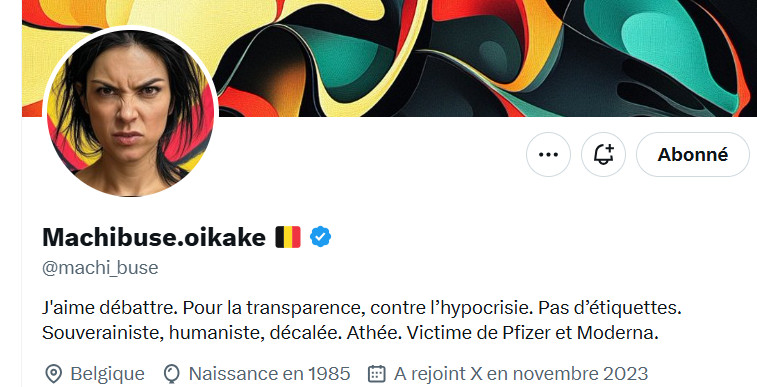Click the birthday balloon icon
This screenshot has width=757, height=387.
tap(171, 373)
